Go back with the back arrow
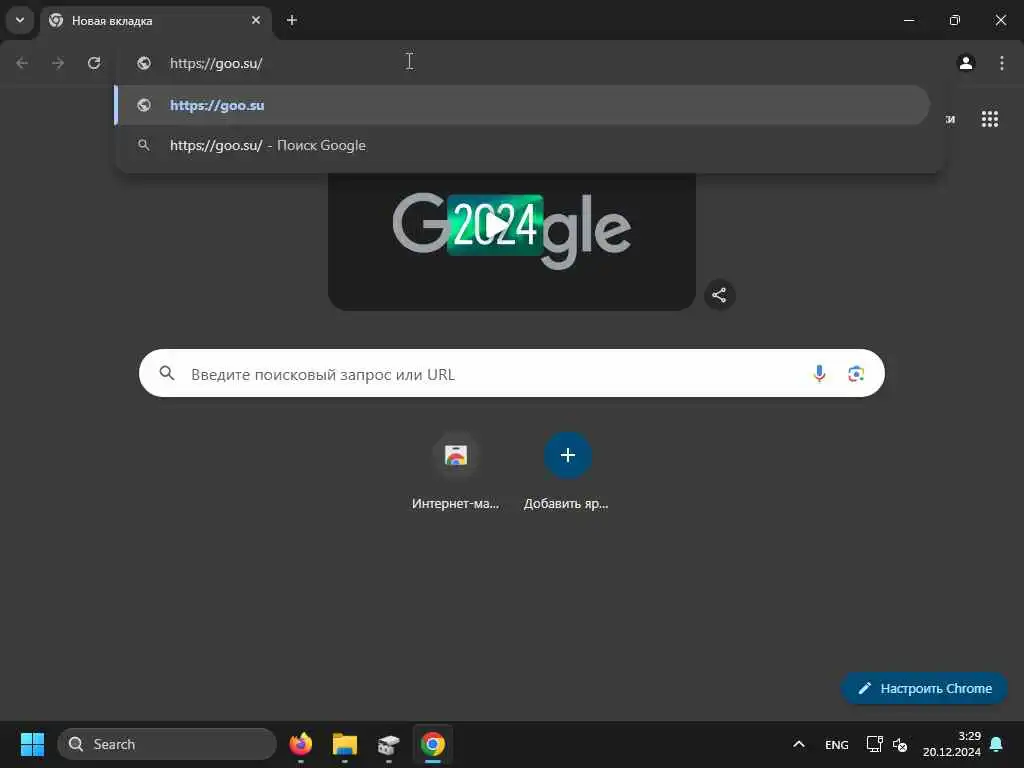Screen dimensions: 1024x768 [22, 63]
